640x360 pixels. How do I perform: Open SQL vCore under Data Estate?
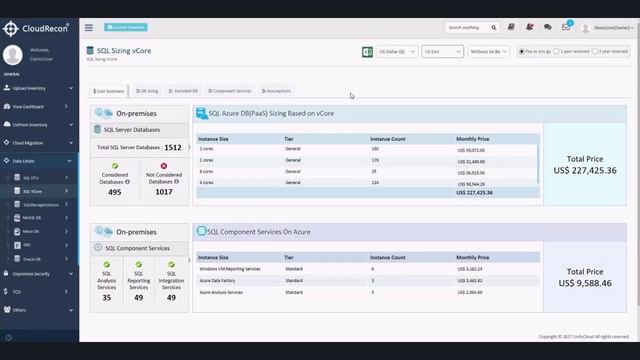(x=40, y=191)
